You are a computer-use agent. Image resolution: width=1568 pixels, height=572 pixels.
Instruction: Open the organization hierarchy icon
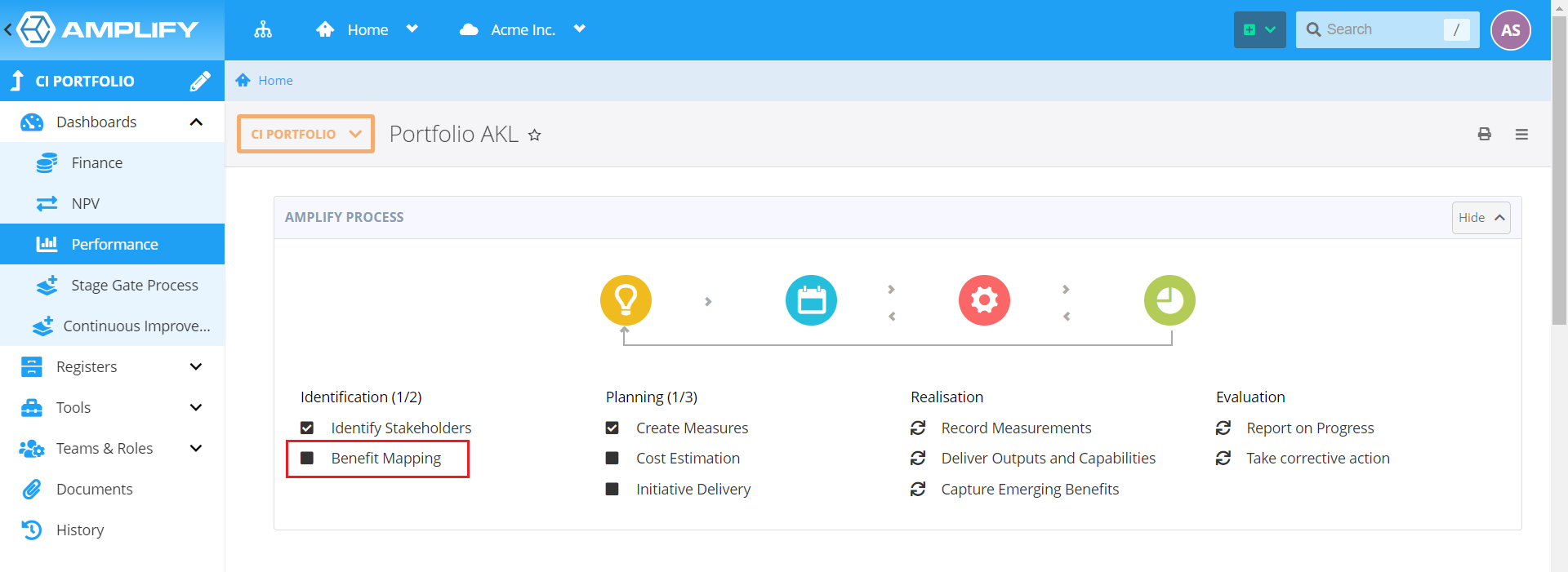[263, 30]
